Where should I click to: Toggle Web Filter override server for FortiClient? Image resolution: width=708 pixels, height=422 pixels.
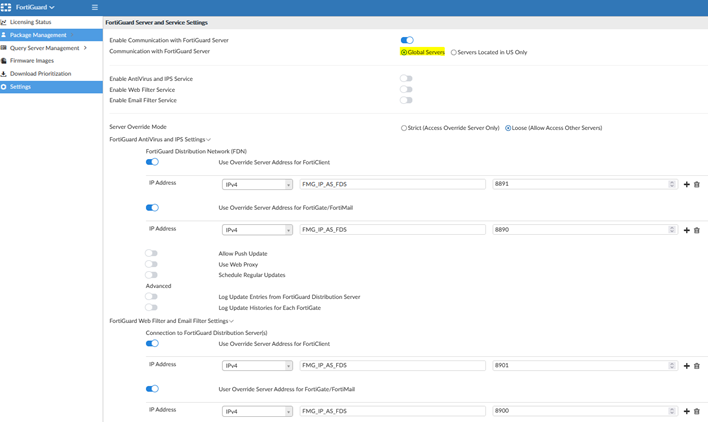click(152, 343)
